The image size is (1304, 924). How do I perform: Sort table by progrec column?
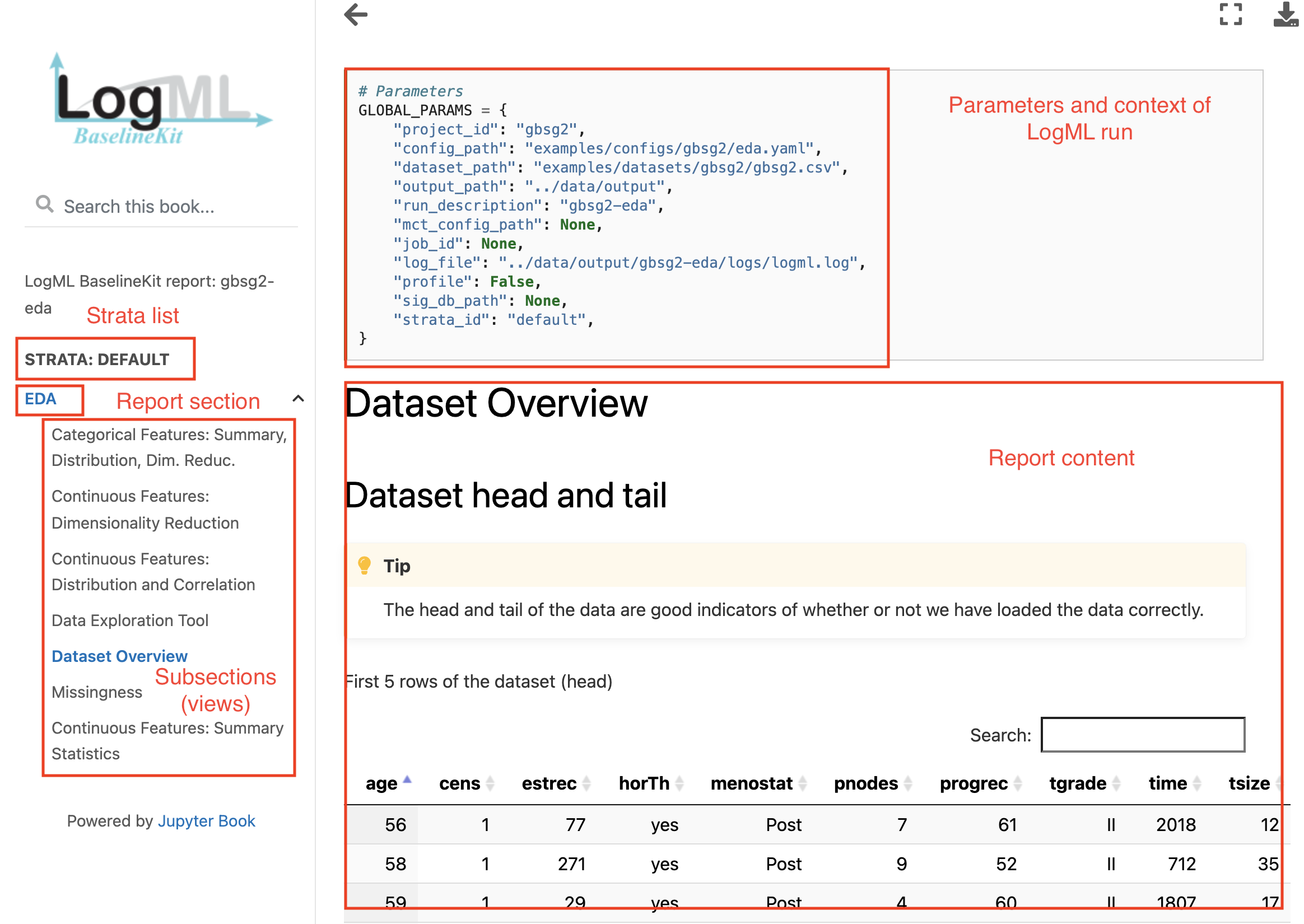click(981, 783)
